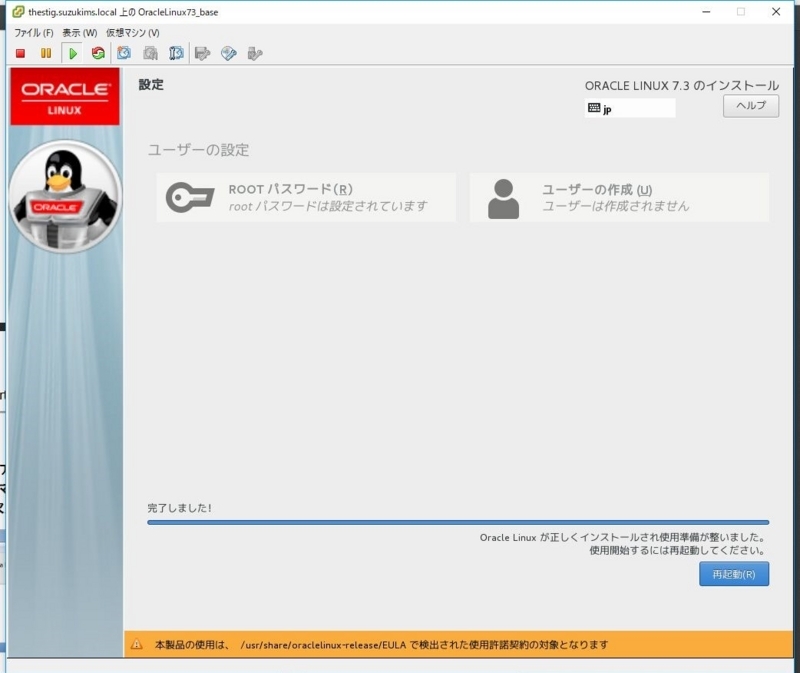Click the Oracle penguin mascot image

click(65, 196)
